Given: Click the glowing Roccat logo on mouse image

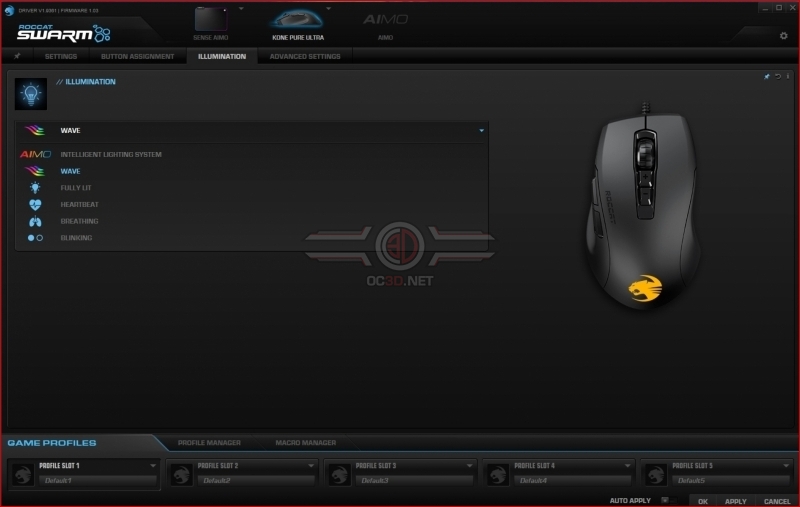Looking at the screenshot, I should [x=645, y=288].
